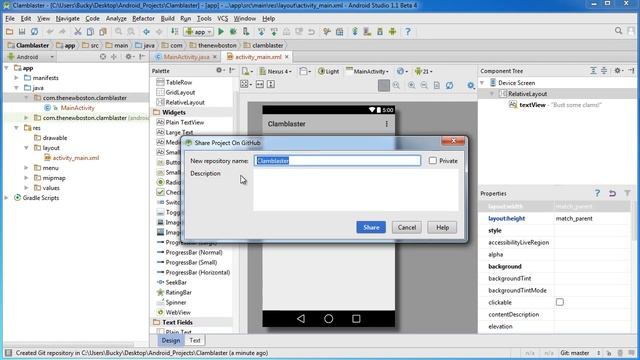This screenshot has height=360, width=640.
Task: Open the VCS menu
Action: [222, 18]
